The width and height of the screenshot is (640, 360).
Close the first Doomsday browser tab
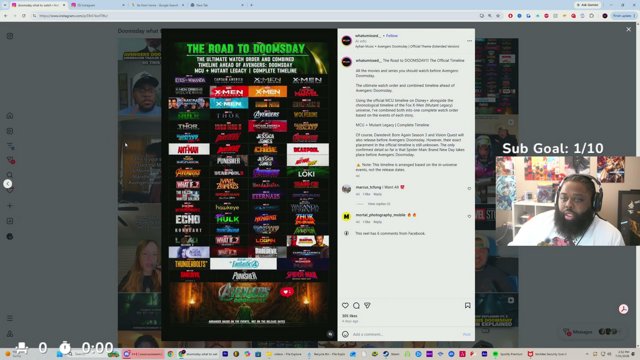(64, 5)
